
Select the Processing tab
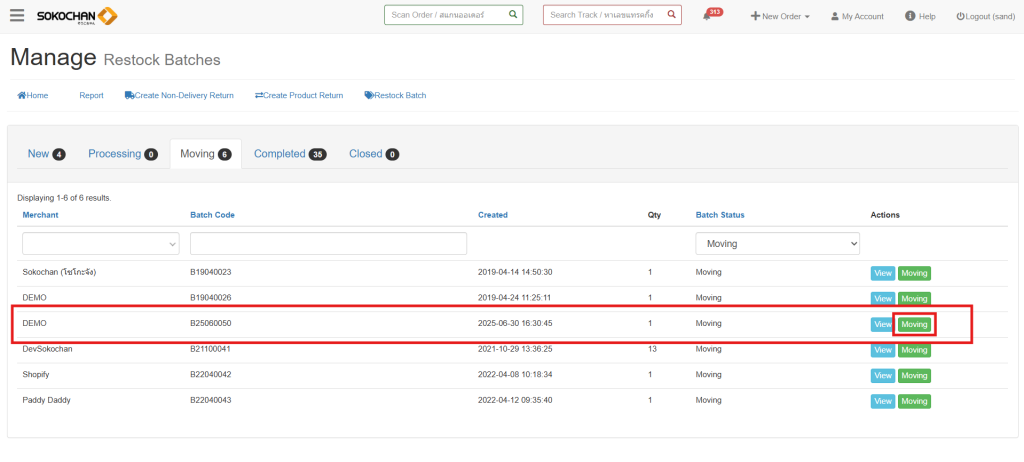[122, 154]
